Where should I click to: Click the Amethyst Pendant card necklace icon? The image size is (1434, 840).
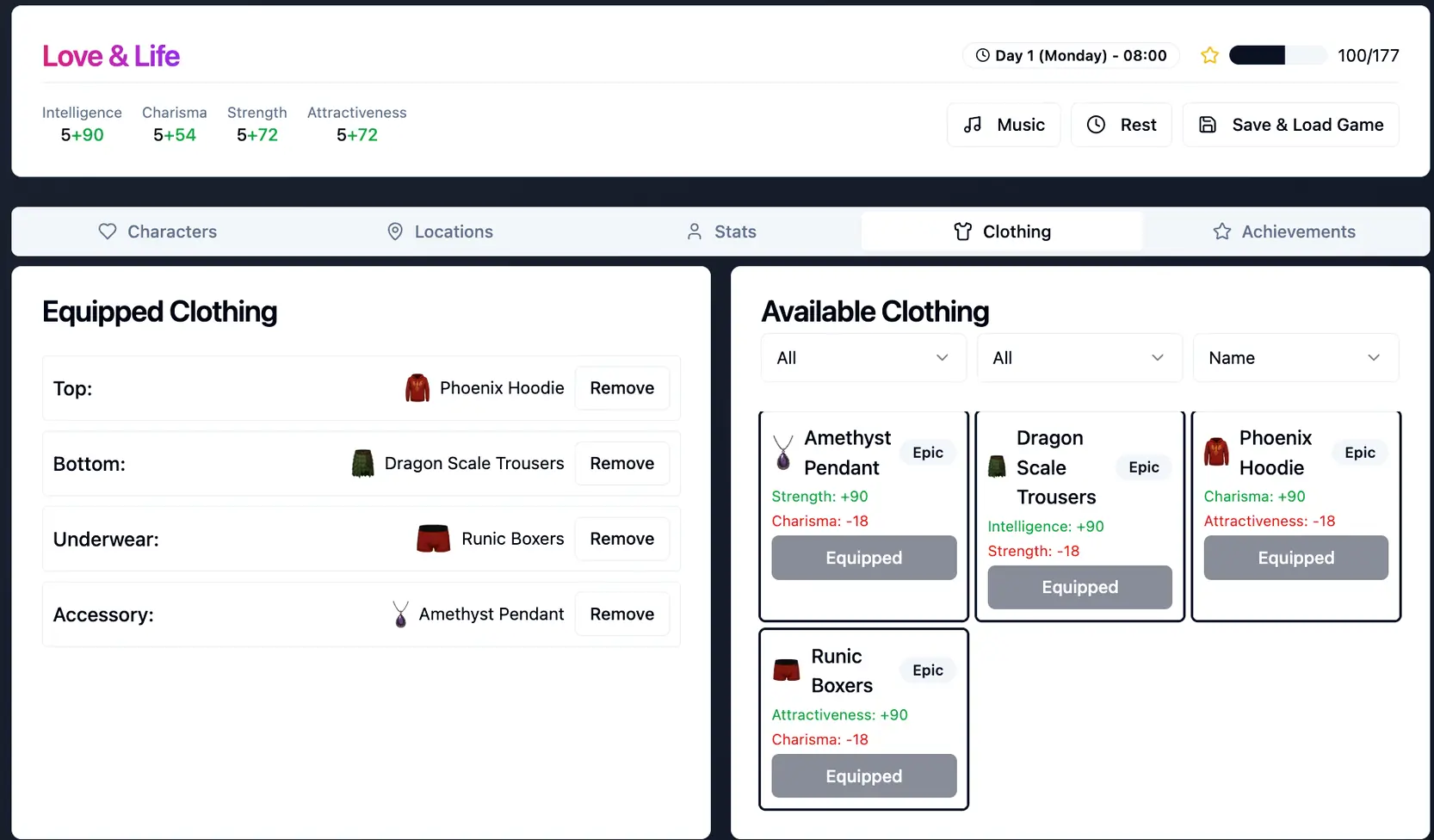pos(783,453)
